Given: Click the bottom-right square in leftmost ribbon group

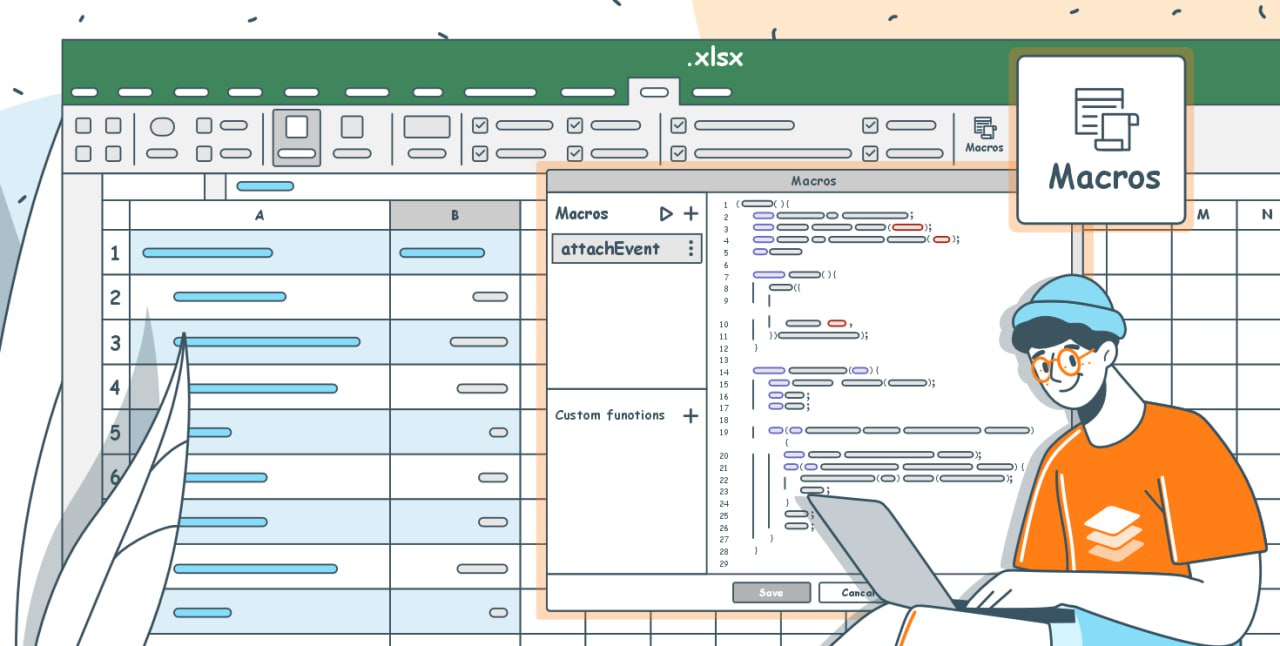Looking at the screenshot, I should coord(114,153).
